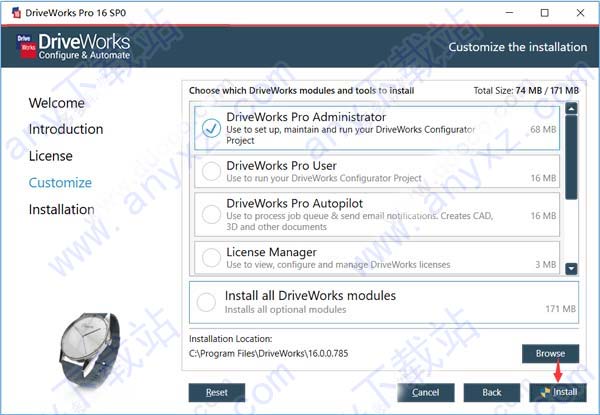Maximize the DriveWorks installer window
This screenshot has height=415, width=600.
click(x=545, y=13)
